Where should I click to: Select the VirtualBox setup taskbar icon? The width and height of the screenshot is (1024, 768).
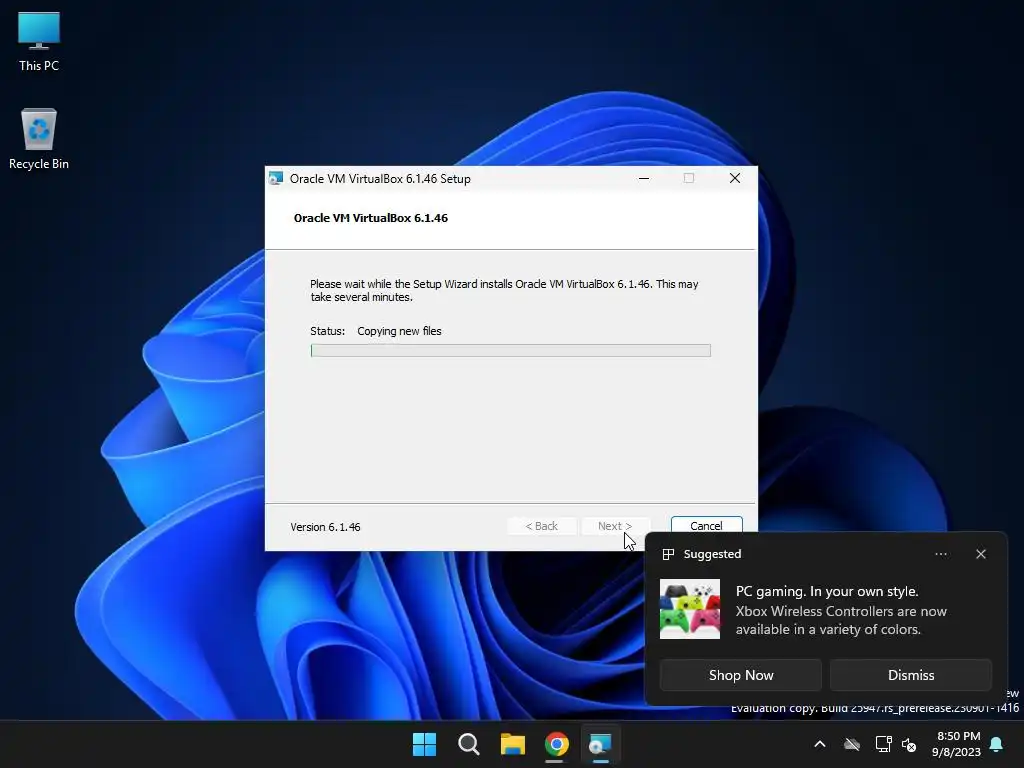(x=601, y=744)
